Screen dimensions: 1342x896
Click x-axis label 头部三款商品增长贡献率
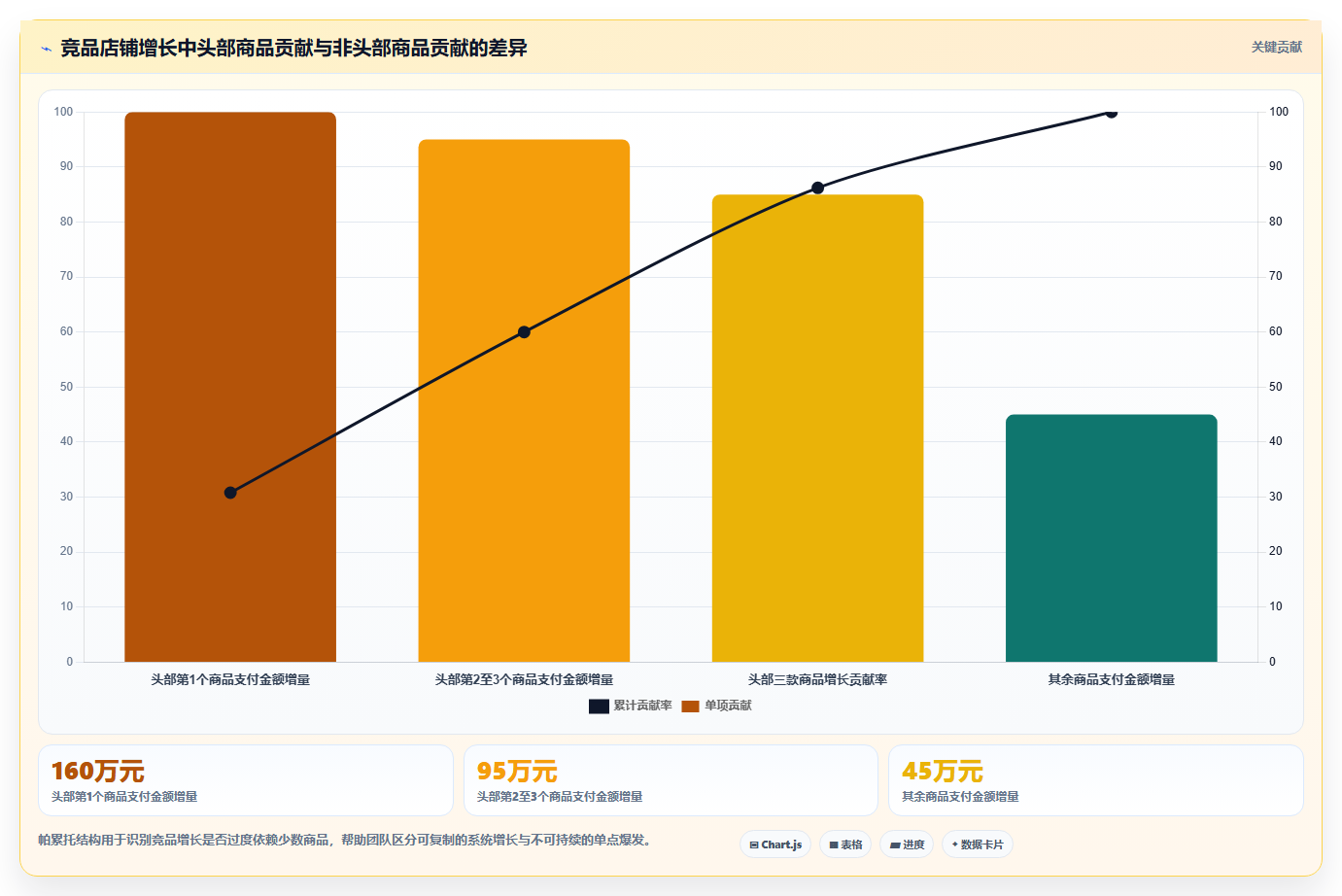click(817, 679)
